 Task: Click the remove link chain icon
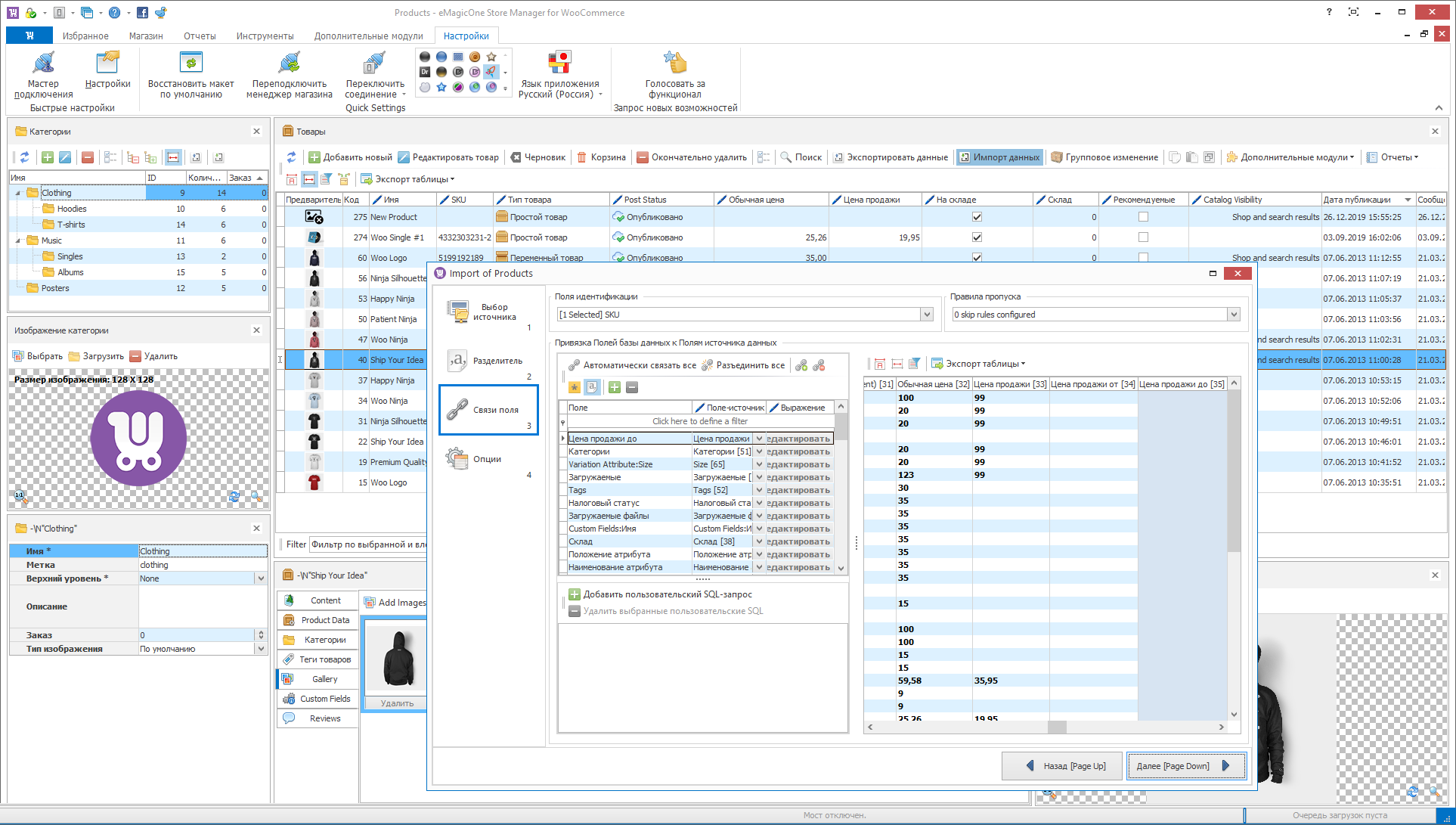click(819, 365)
